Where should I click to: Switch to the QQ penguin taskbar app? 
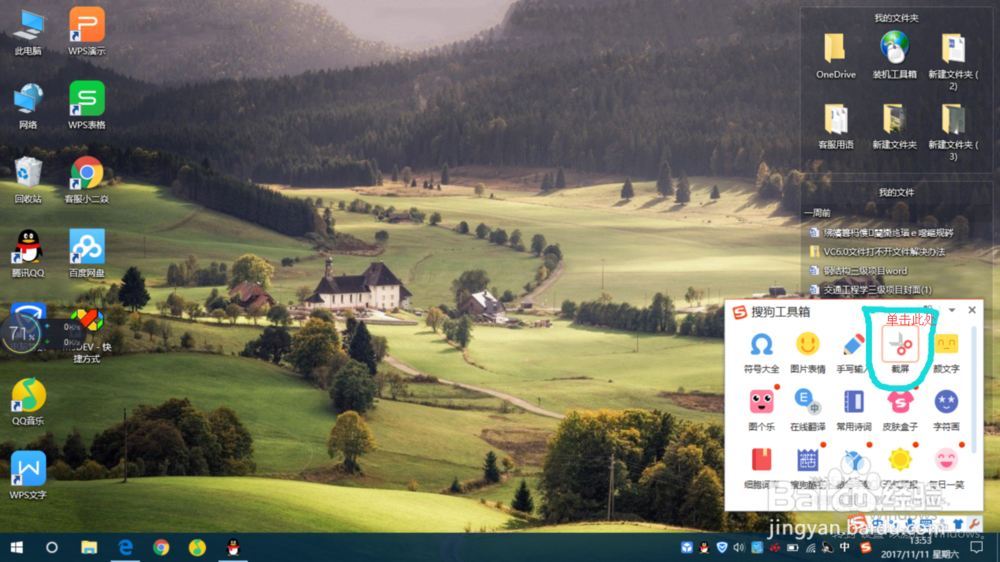233,547
